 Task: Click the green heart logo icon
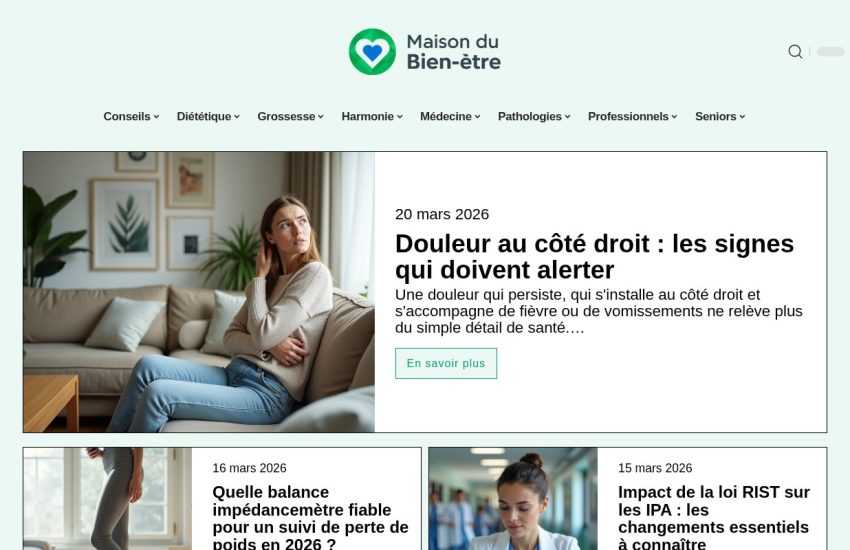point(372,52)
